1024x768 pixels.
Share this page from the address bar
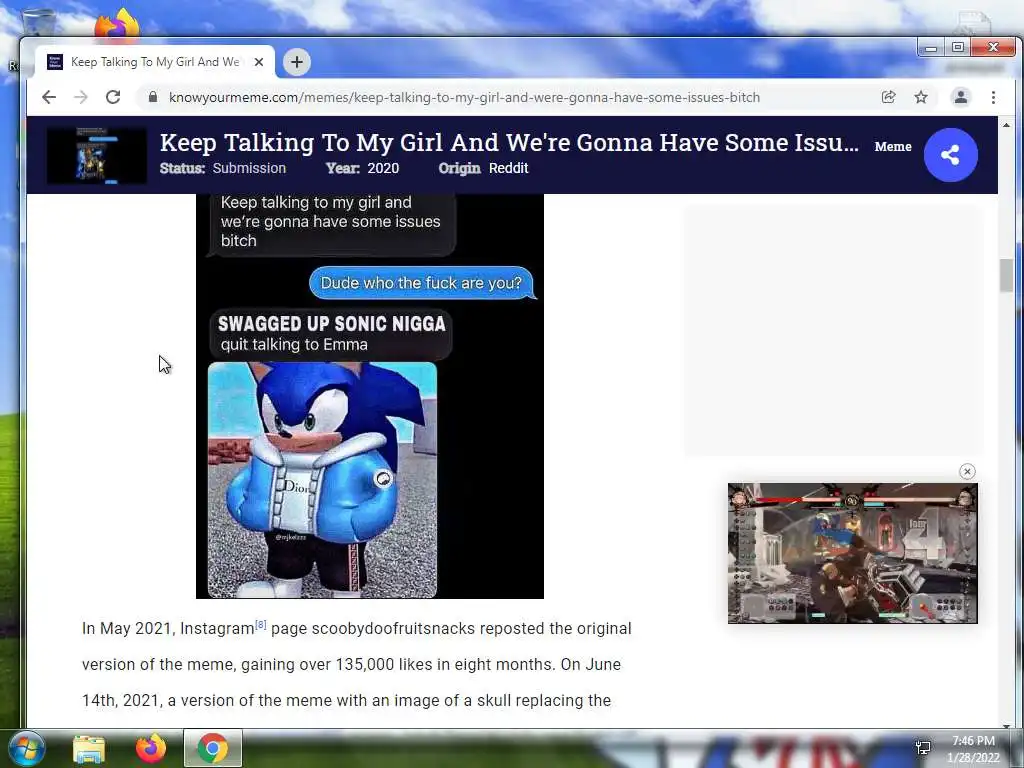[888, 97]
